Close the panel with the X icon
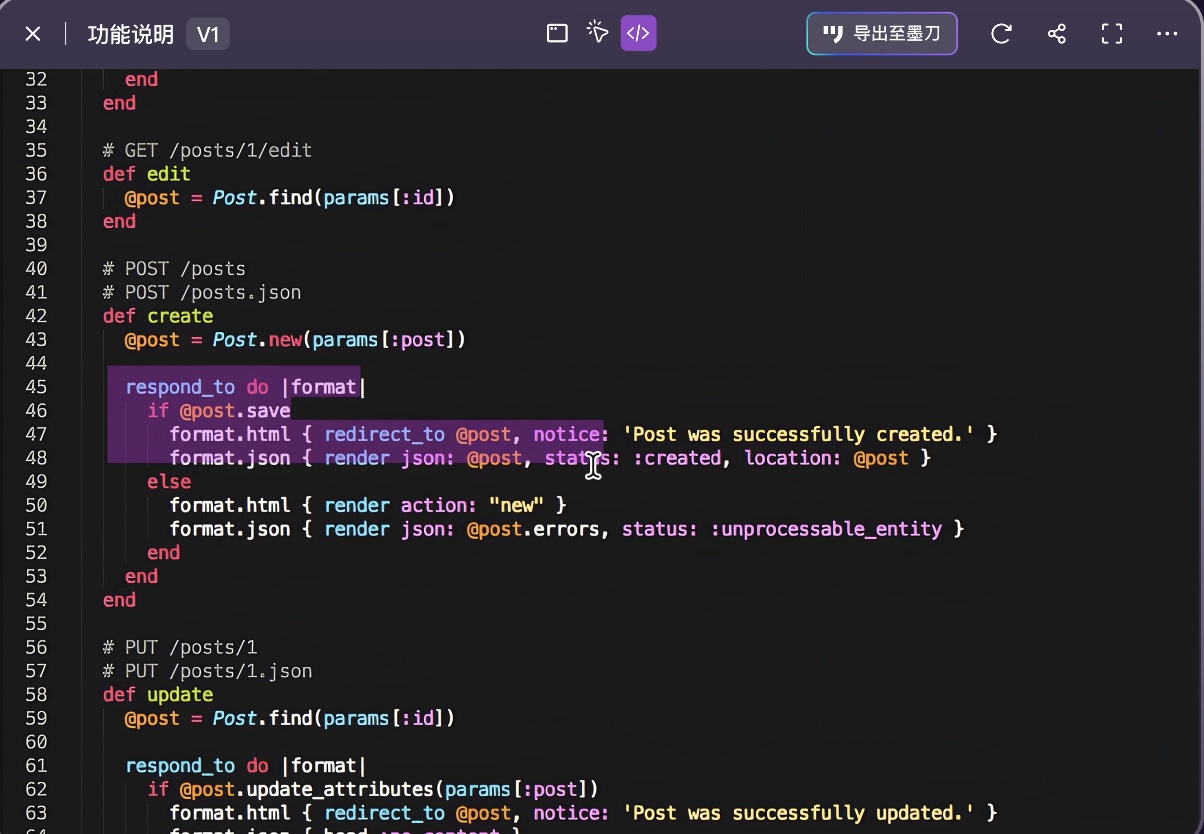 33,34
